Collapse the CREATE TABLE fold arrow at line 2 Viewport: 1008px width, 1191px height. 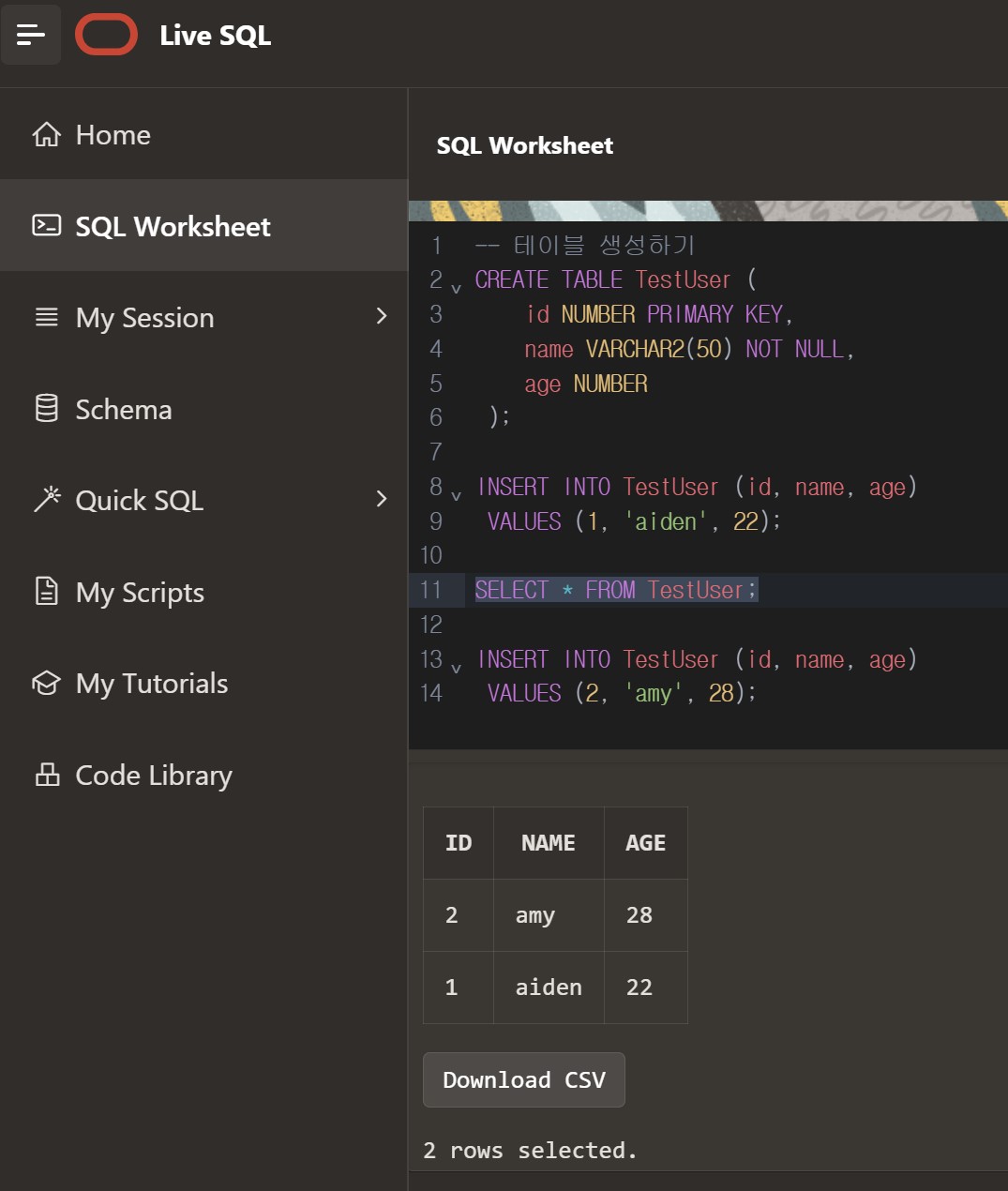456,288
